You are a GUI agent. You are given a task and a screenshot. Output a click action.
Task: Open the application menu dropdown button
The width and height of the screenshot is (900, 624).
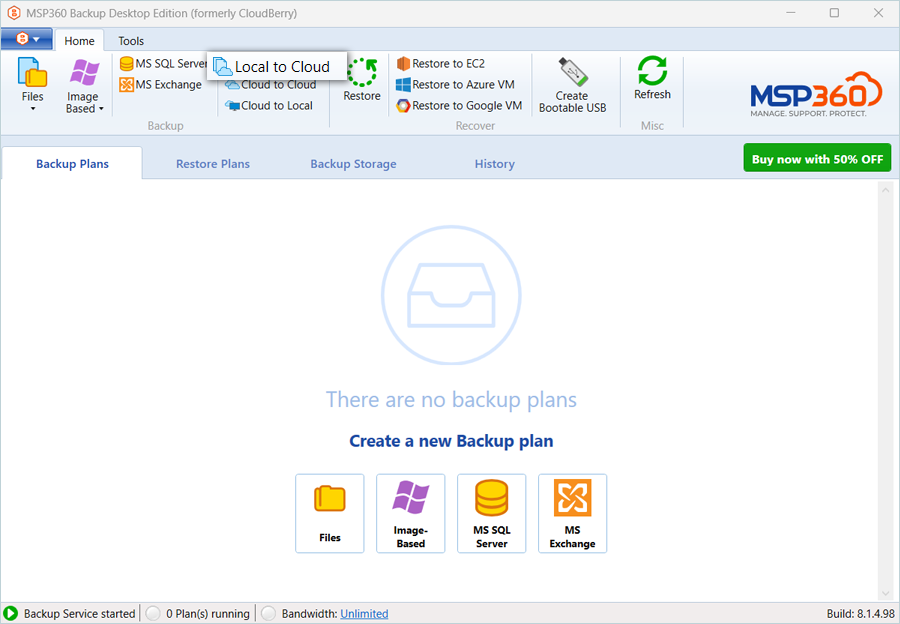(x=27, y=40)
